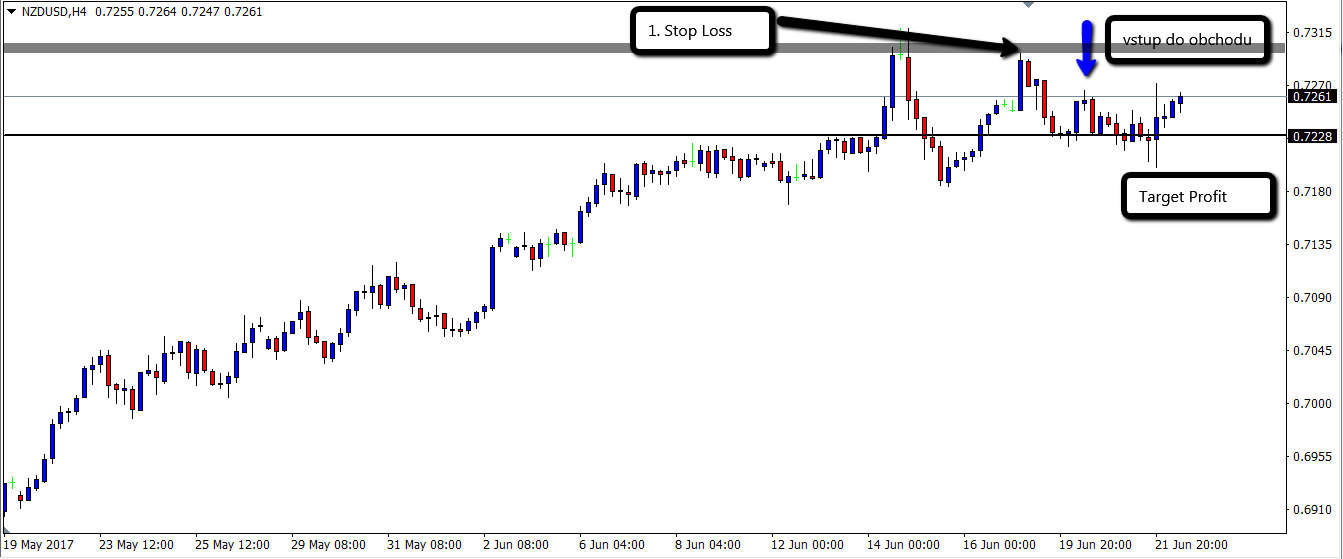This screenshot has width=1343, height=559.
Task: Click the 21 Jun 20:00 time label
Action: click(x=1193, y=545)
